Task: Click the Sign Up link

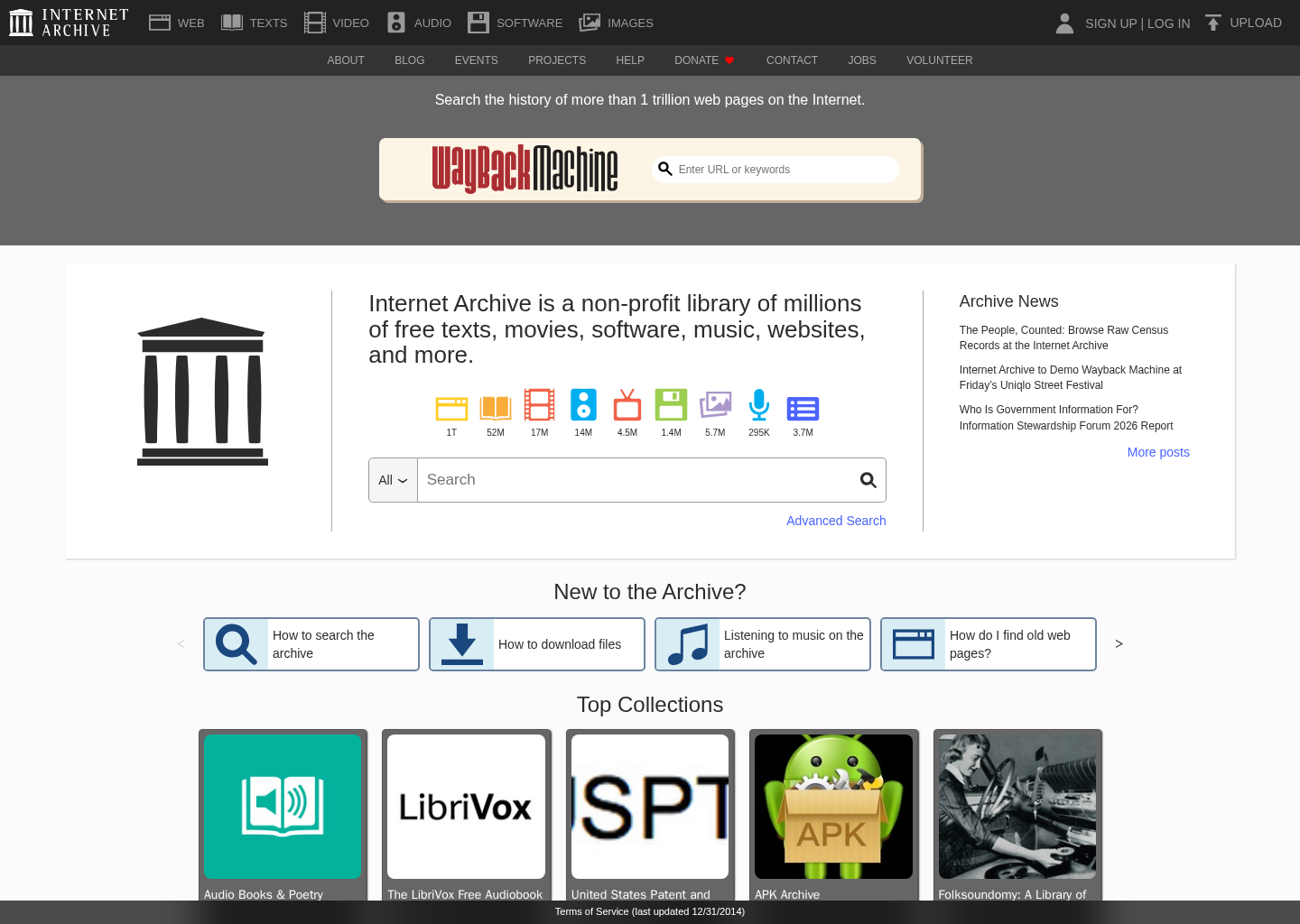Action: (x=1110, y=23)
